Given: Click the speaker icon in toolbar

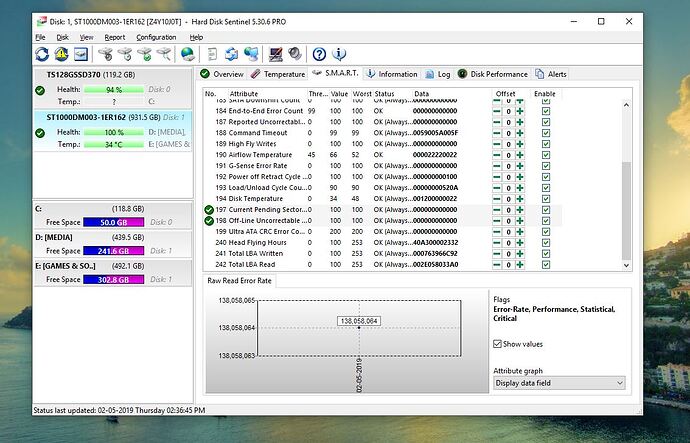Looking at the screenshot, I should pos(294,54).
